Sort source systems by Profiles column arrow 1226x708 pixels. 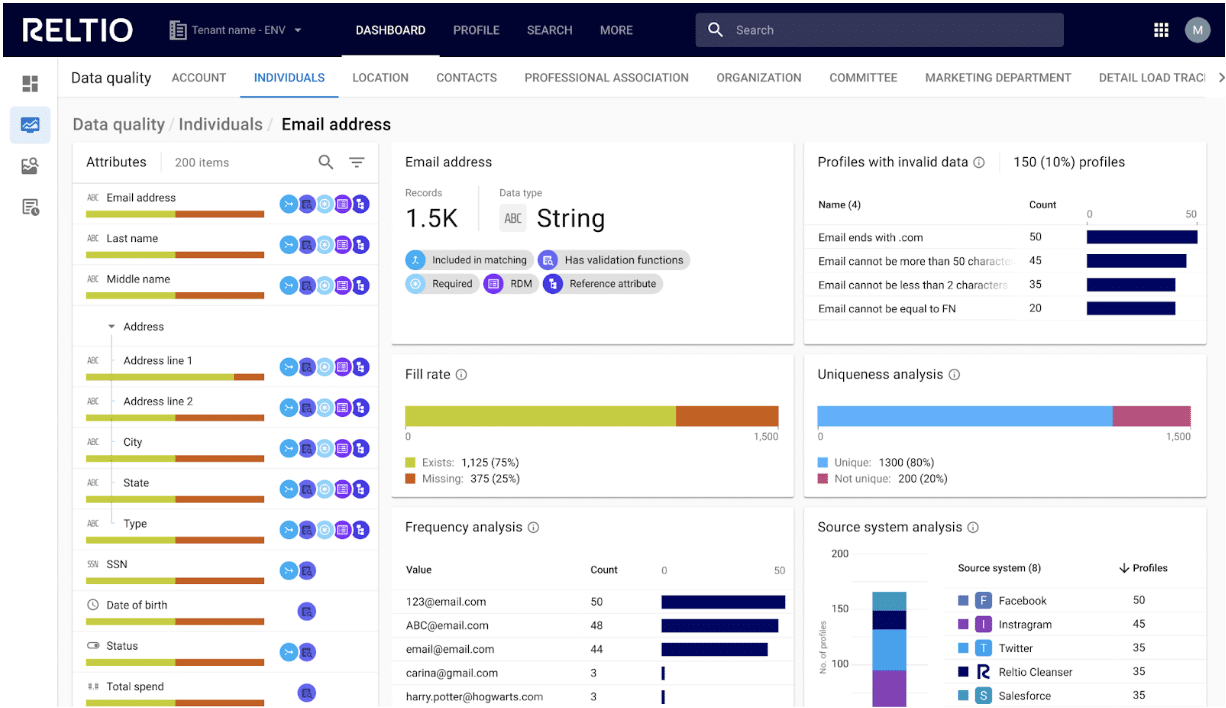tap(1124, 568)
